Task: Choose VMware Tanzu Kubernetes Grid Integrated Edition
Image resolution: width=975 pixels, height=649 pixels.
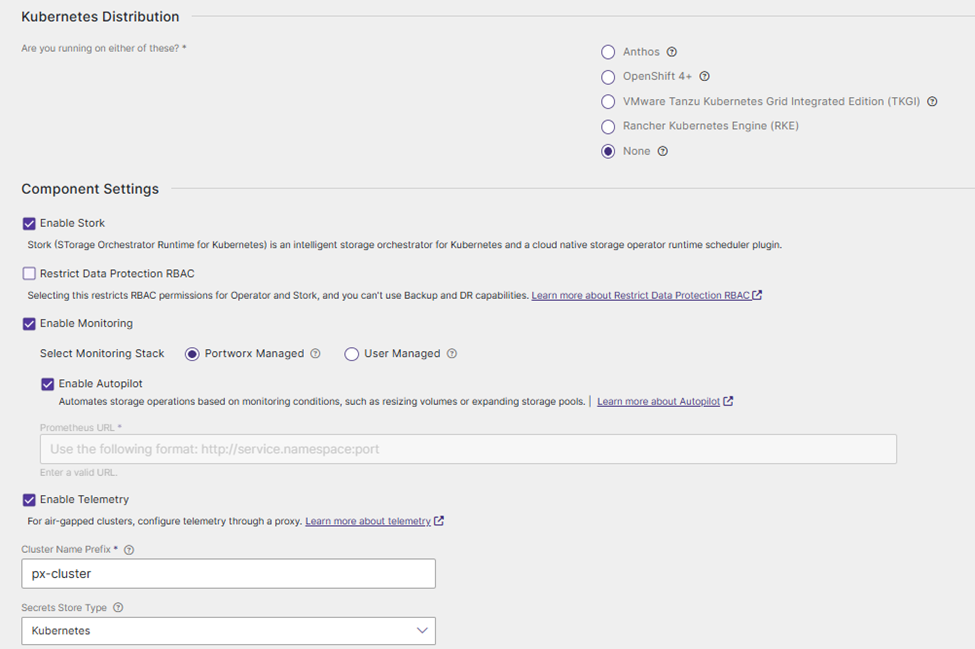Action: [x=608, y=102]
